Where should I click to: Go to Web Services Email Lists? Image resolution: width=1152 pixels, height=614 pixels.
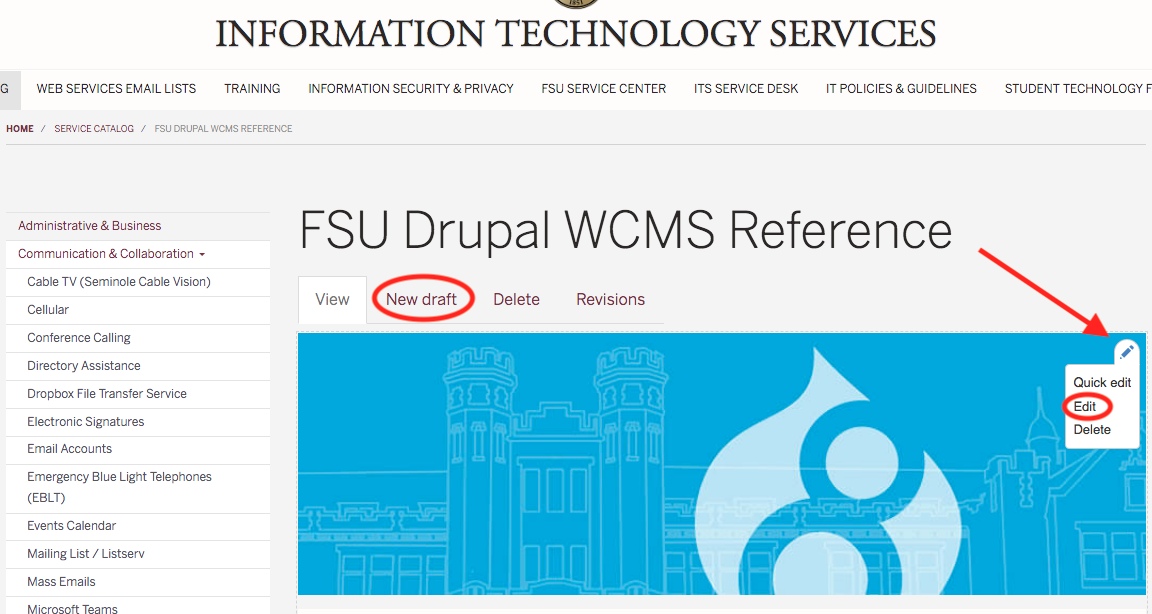pyautogui.click(x=116, y=89)
